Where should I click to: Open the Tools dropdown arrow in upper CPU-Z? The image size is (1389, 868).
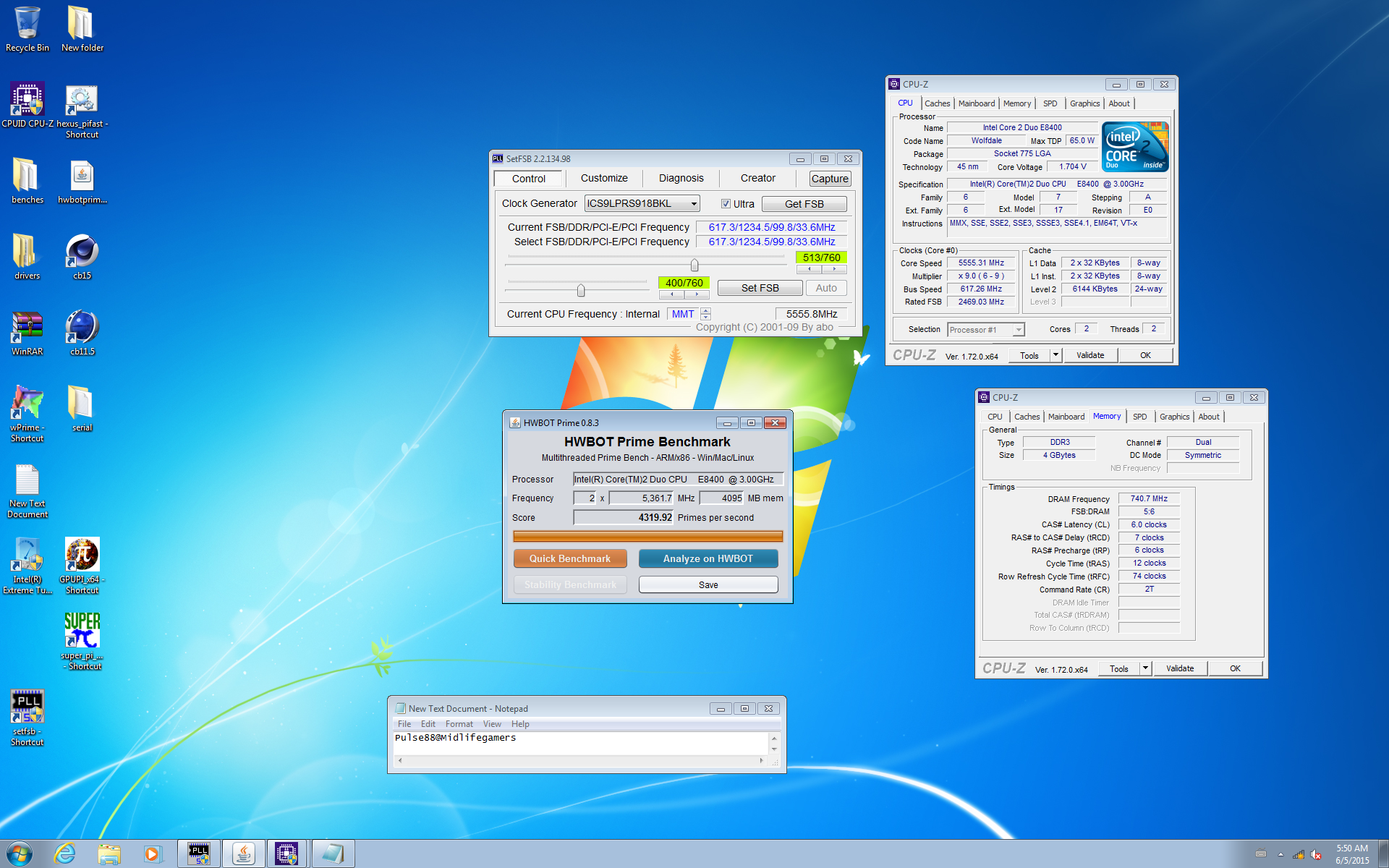click(x=1055, y=355)
